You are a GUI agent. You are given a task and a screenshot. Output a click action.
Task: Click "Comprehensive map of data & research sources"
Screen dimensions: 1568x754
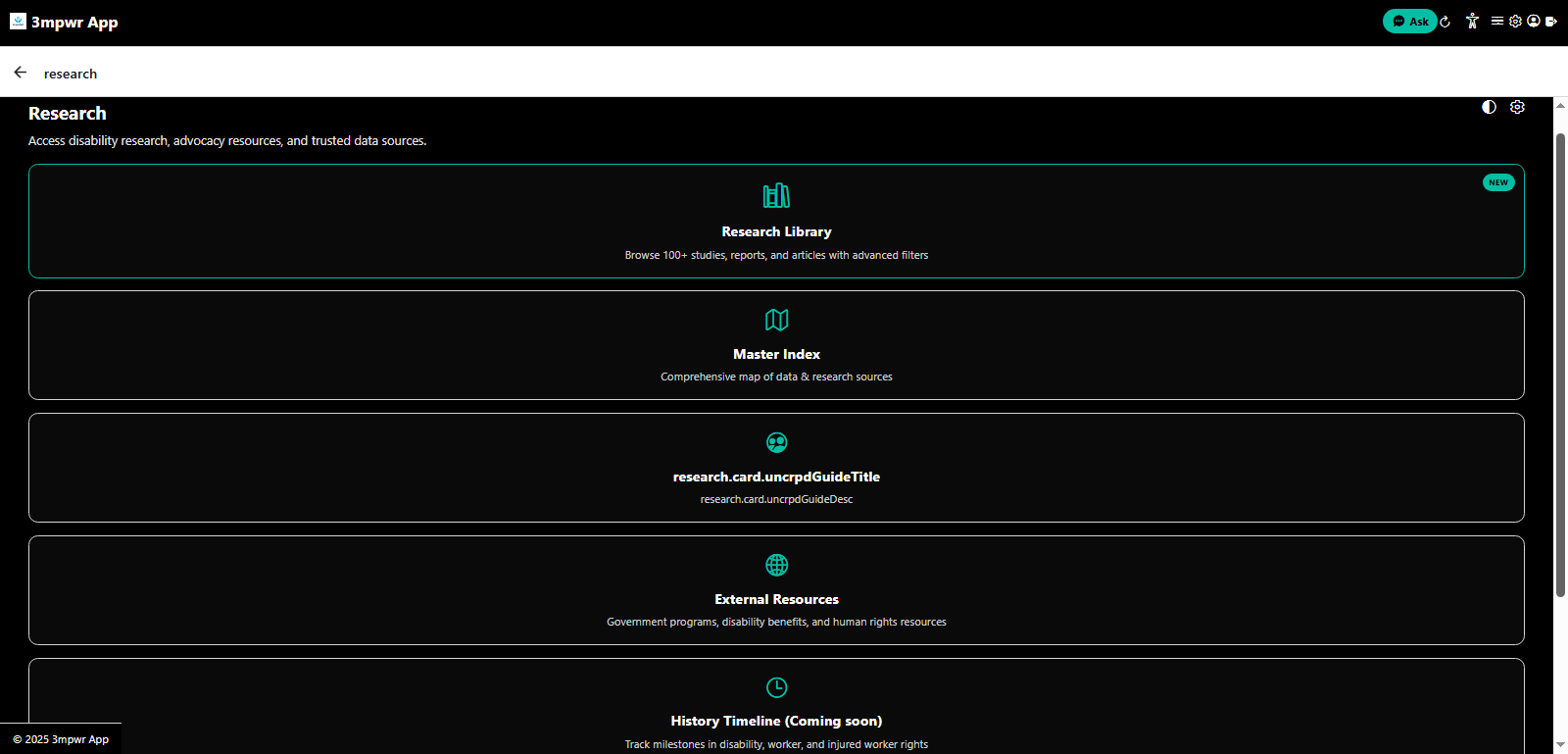click(776, 377)
